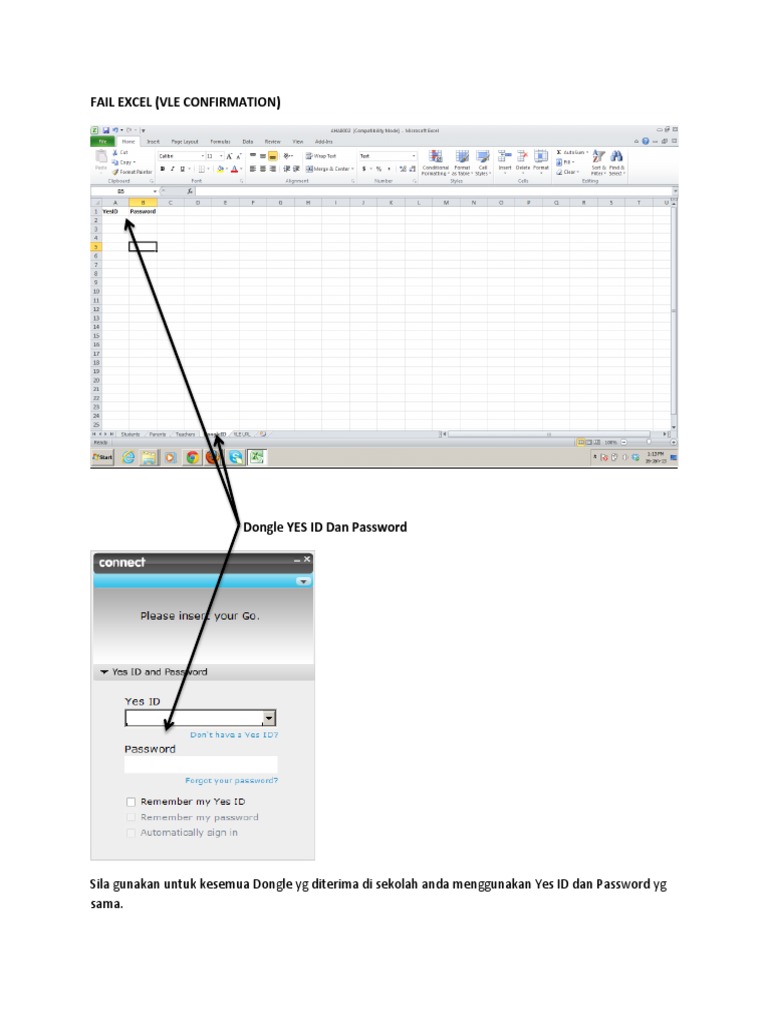Switch to the Data ribbon tab
This screenshot has width=768, height=1024.
point(248,141)
